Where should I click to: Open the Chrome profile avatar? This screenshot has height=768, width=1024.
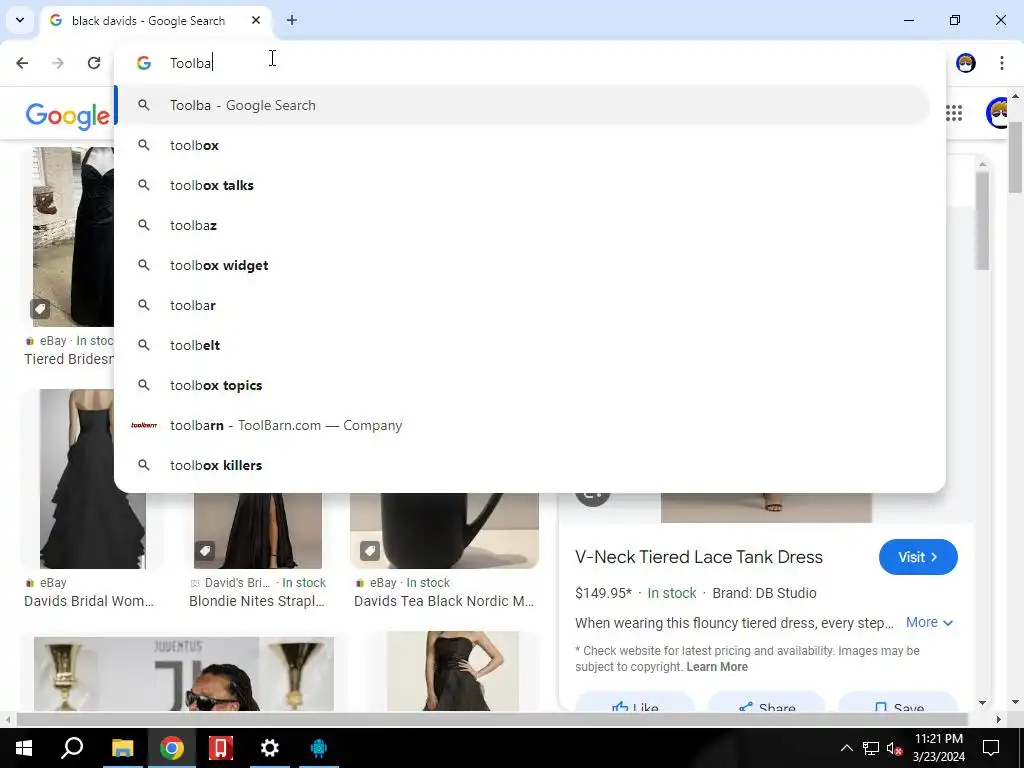click(x=966, y=63)
